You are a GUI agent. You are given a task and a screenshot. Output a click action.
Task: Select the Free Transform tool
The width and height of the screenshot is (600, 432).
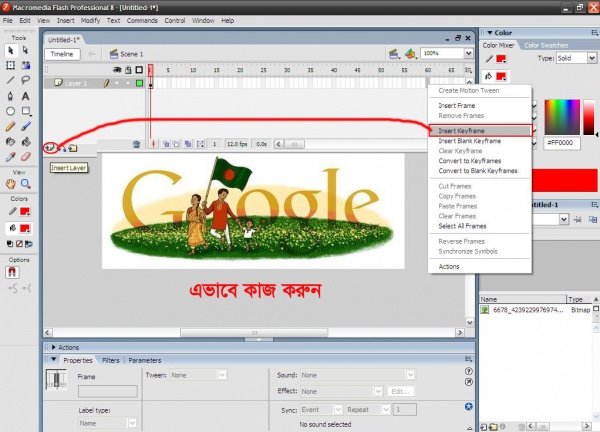[x=11, y=65]
